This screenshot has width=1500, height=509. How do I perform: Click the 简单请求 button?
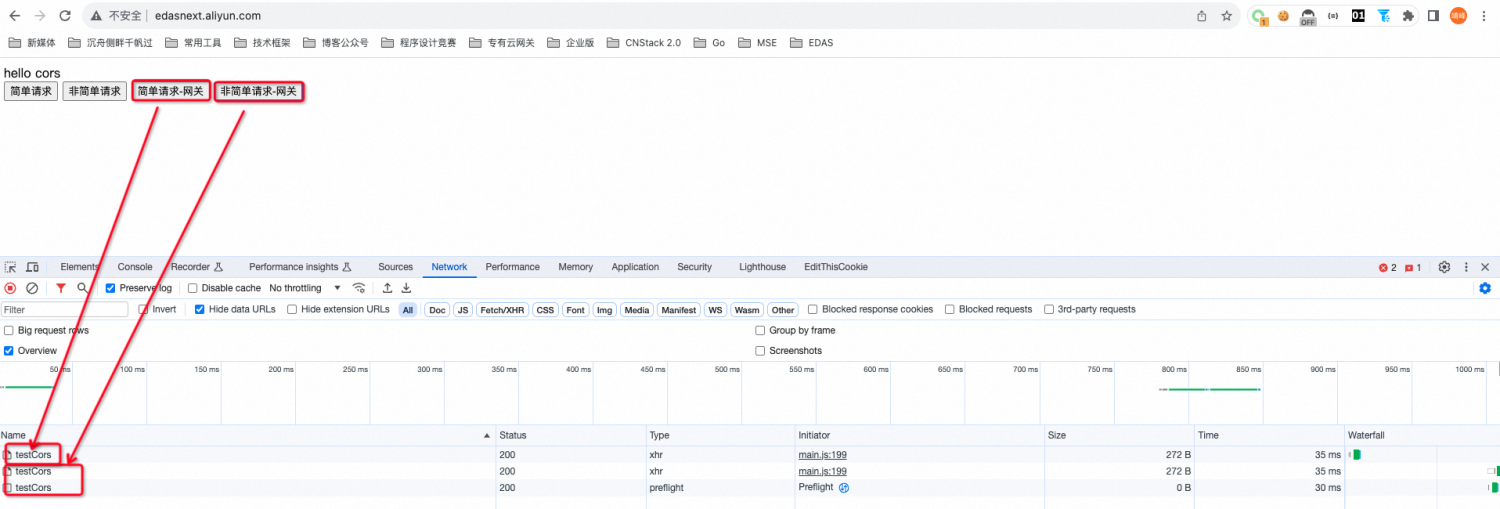31,91
